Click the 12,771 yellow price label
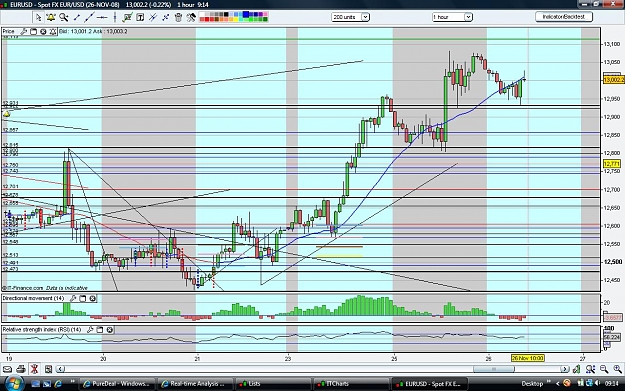Image resolution: width=625 pixels, height=391 pixels. [611, 164]
